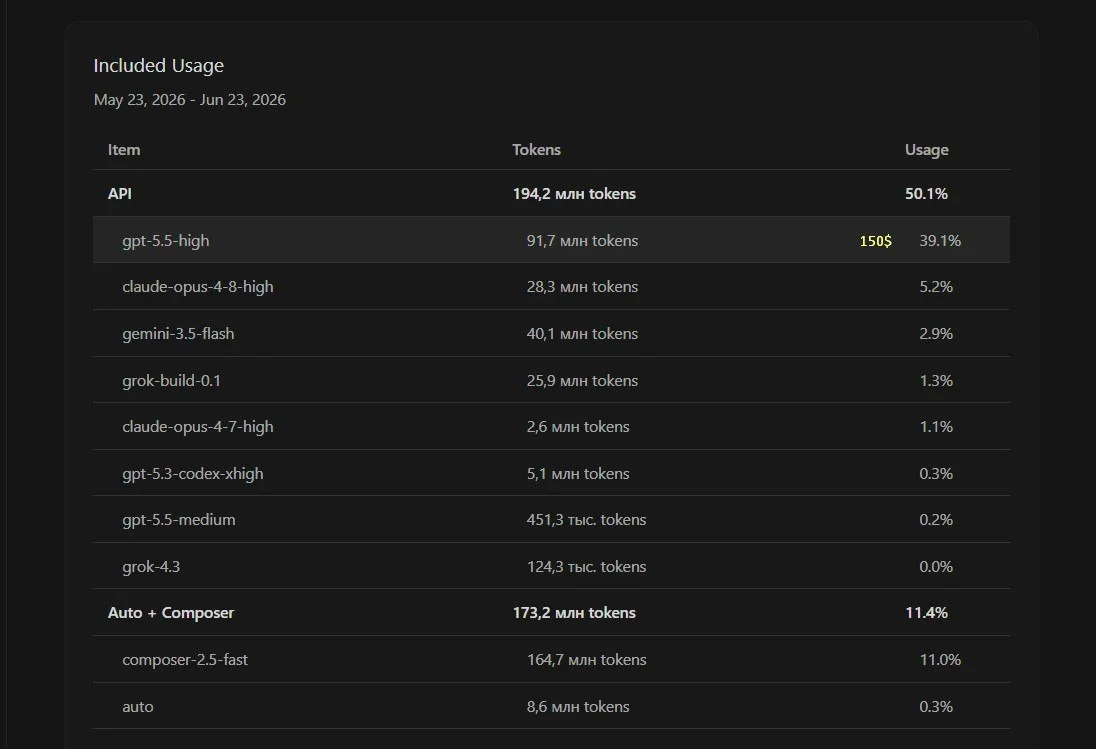The width and height of the screenshot is (1096, 749).
Task: Click the gpt-5.5-high usage 39.1%
Action: pos(940,240)
